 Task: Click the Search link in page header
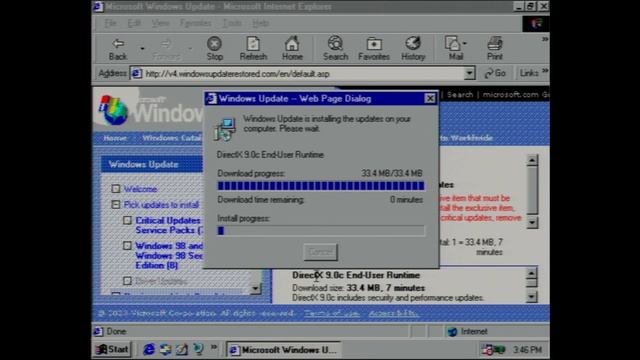[x=460, y=95]
